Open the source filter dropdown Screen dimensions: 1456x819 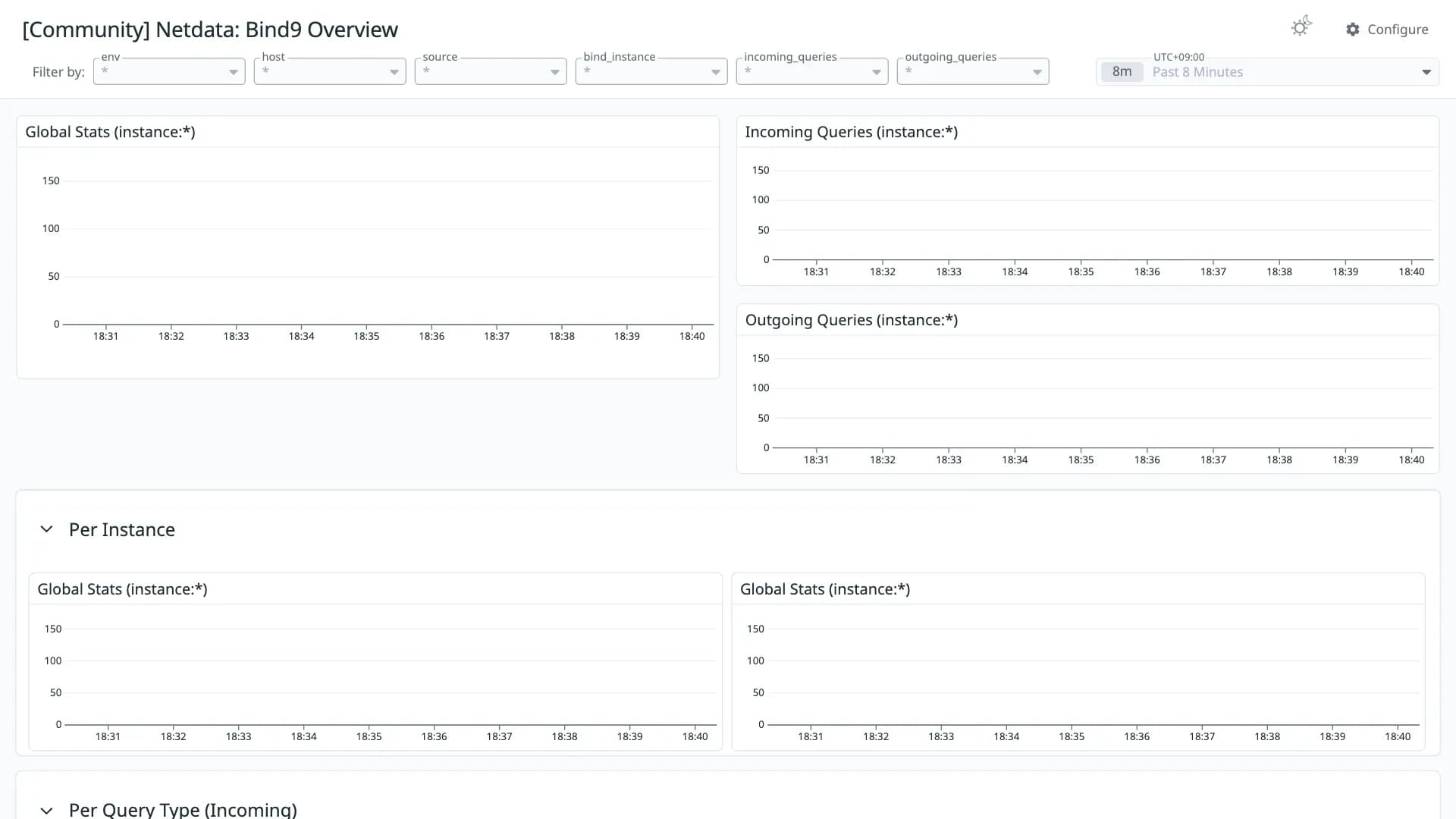tap(491, 71)
